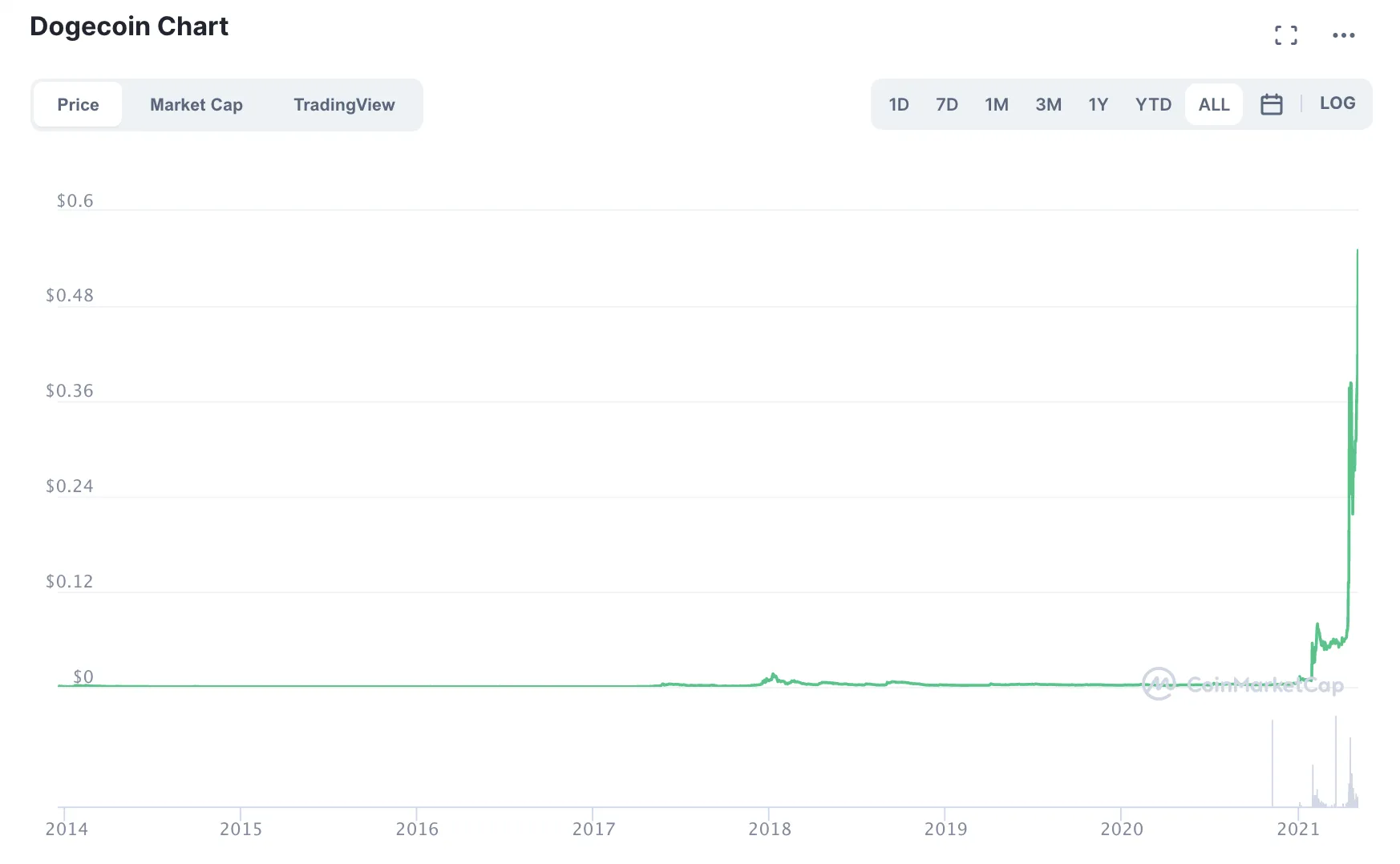Select the ALL time range
The image size is (1400, 864).
coord(1213,105)
